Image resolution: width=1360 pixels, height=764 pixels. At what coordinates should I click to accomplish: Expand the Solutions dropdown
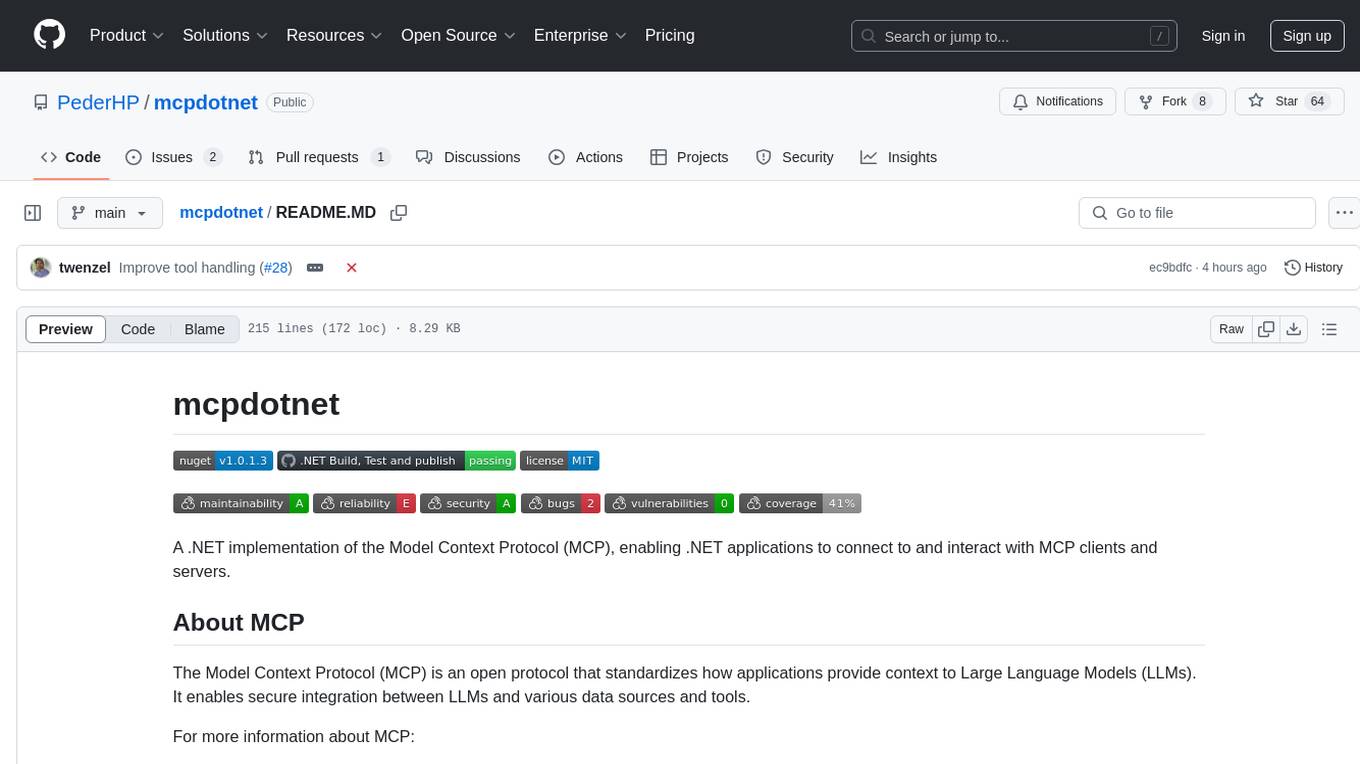pyautogui.click(x=225, y=35)
